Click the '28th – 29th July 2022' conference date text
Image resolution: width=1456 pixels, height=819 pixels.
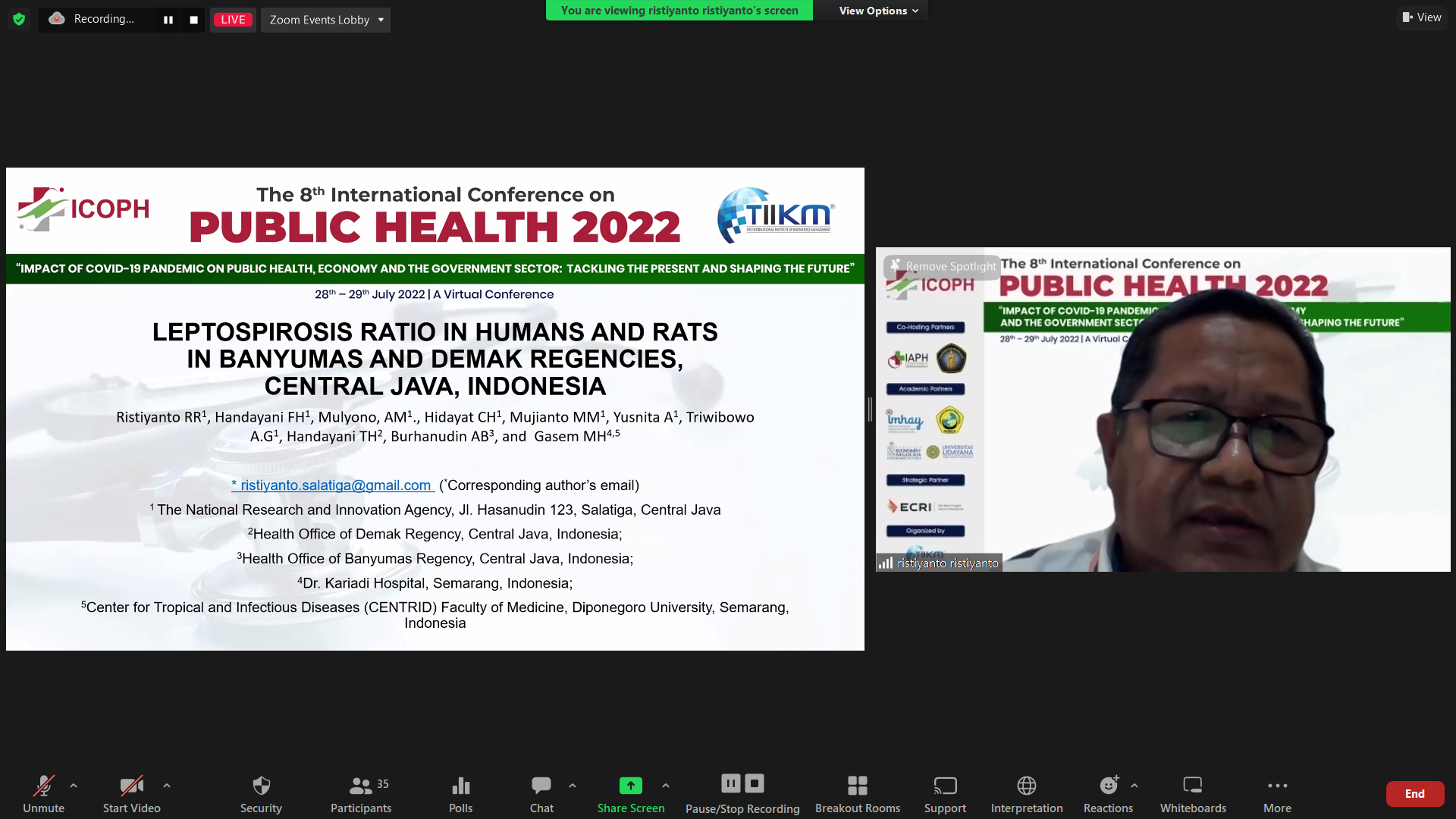coord(370,294)
